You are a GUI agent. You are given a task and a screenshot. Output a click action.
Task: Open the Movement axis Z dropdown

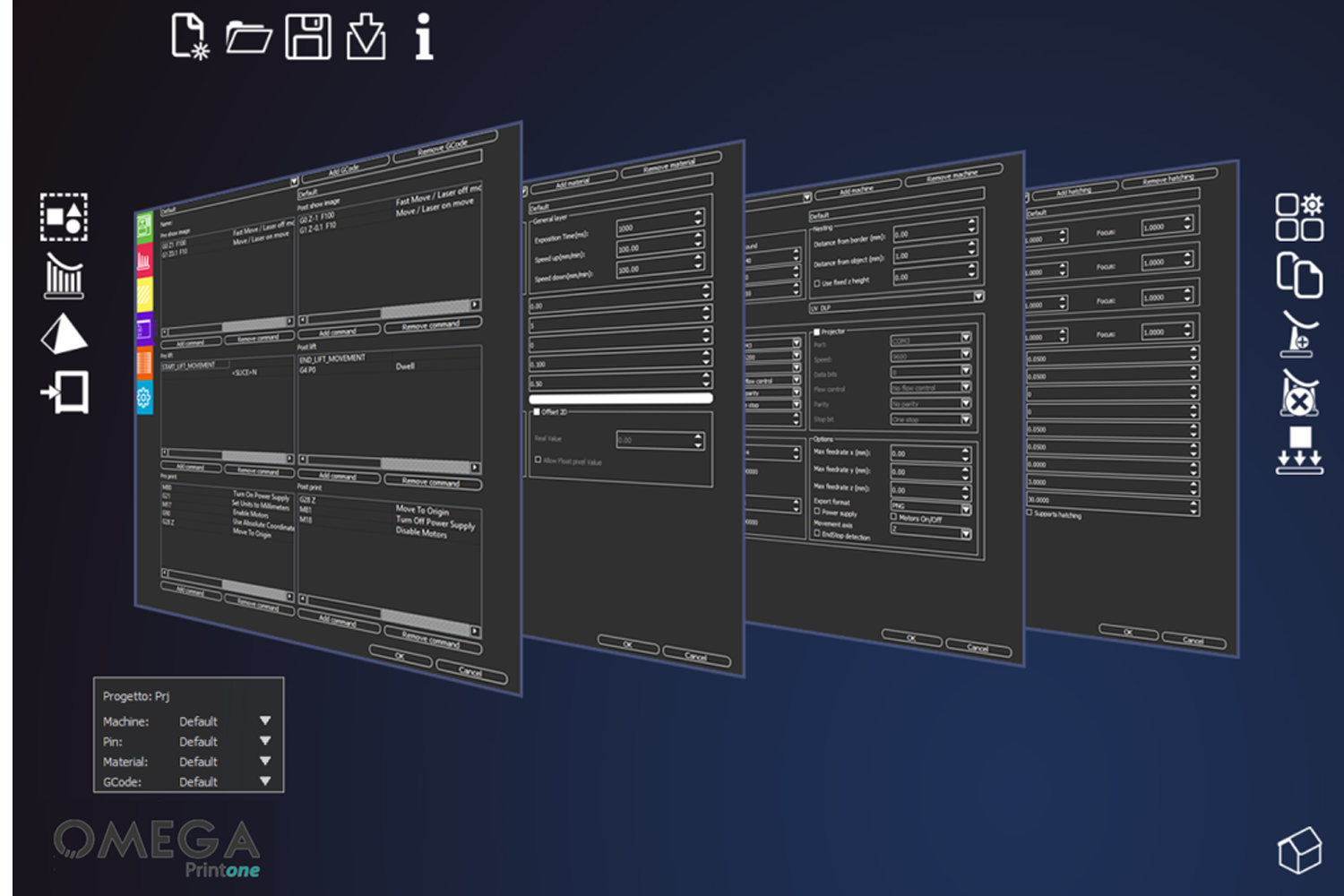[x=931, y=530]
